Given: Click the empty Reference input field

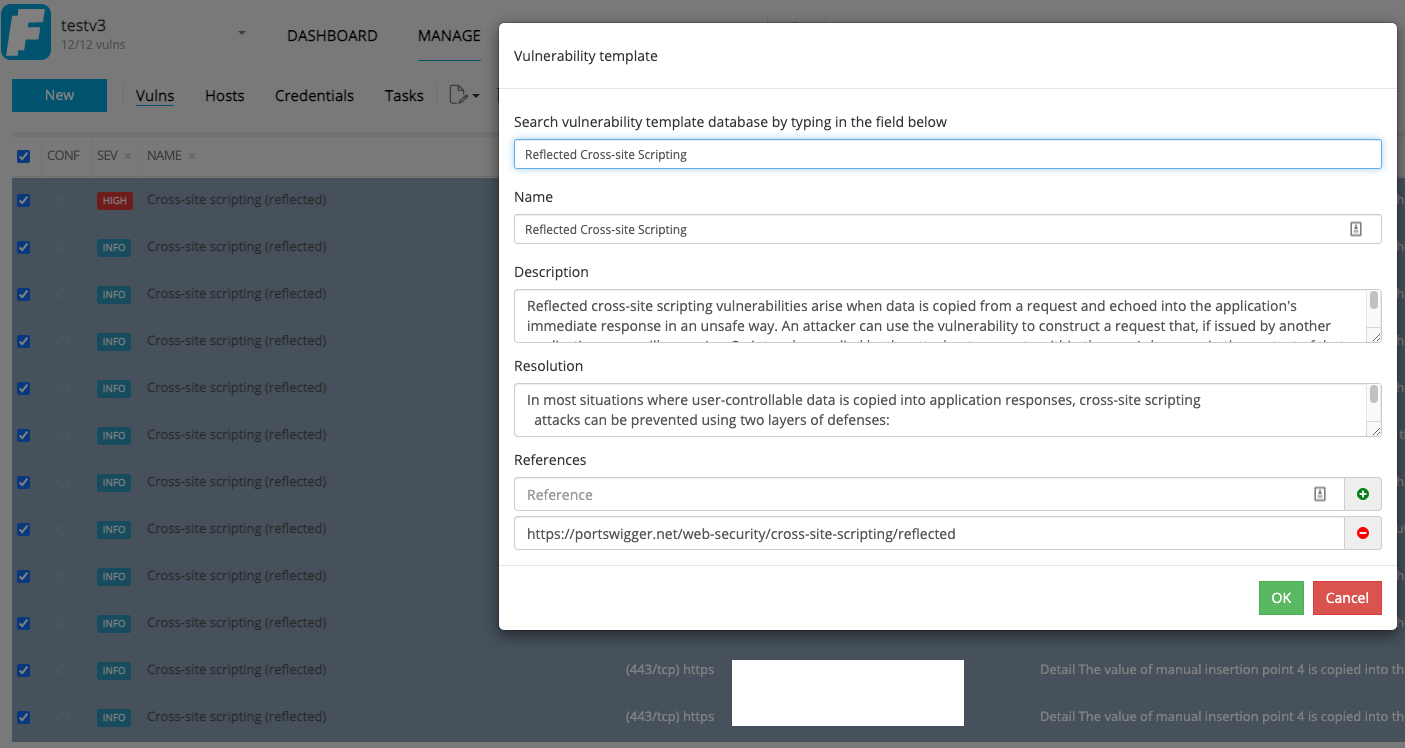Looking at the screenshot, I should point(929,494).
